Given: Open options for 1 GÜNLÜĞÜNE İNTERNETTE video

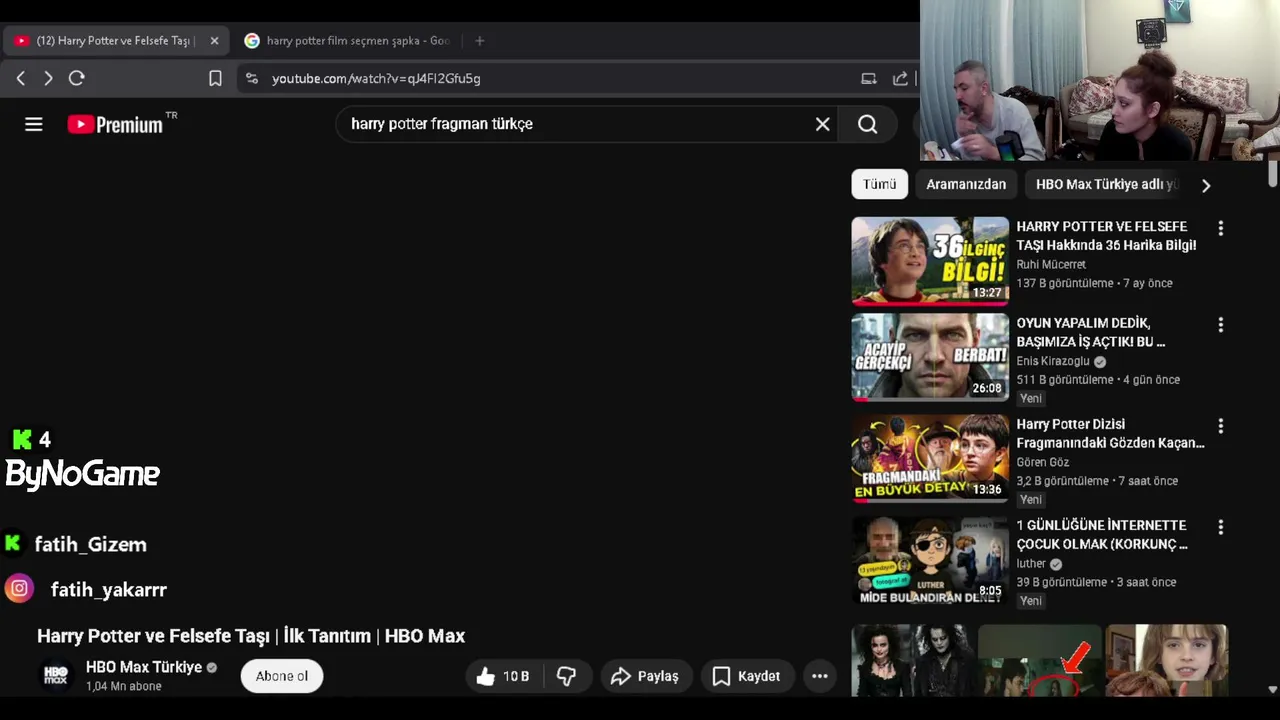Looking at the screenshot, I should coord(1220,527).
